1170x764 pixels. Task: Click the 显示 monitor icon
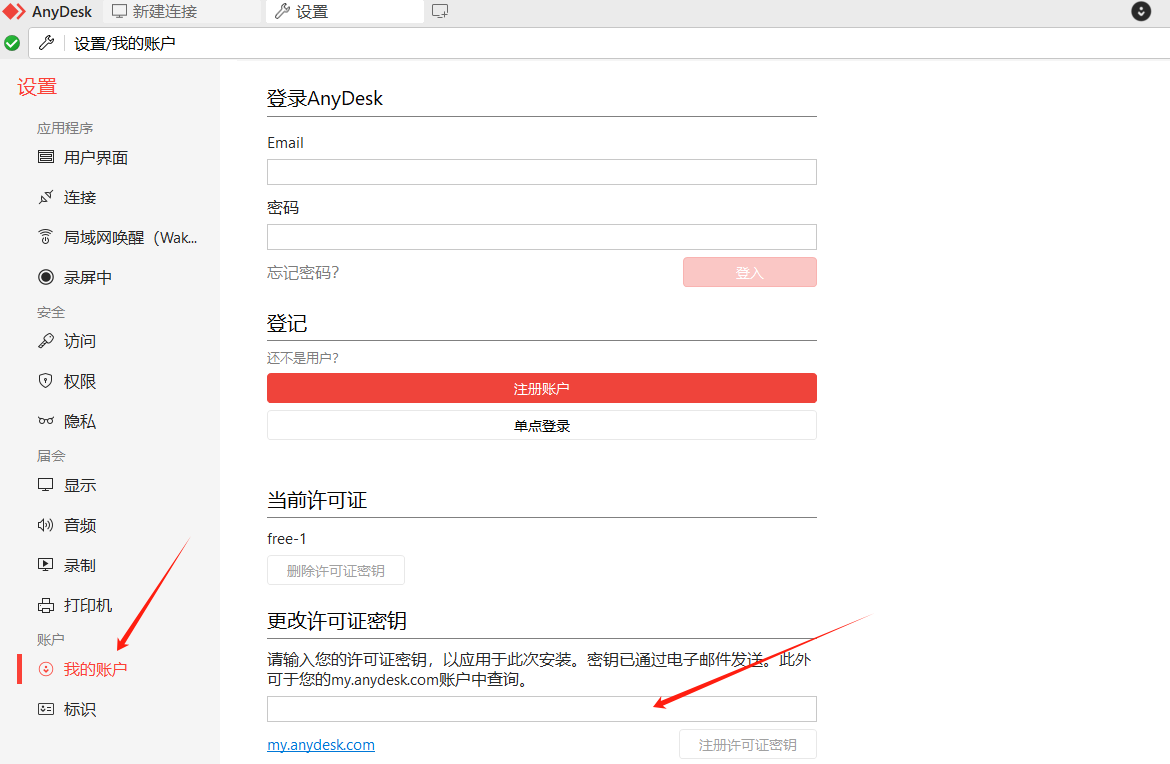point(46,485)
